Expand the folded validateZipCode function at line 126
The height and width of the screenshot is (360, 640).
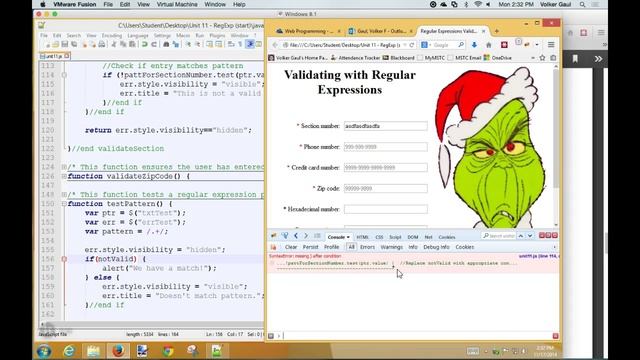pyautogui.click(x=64, y=176)
